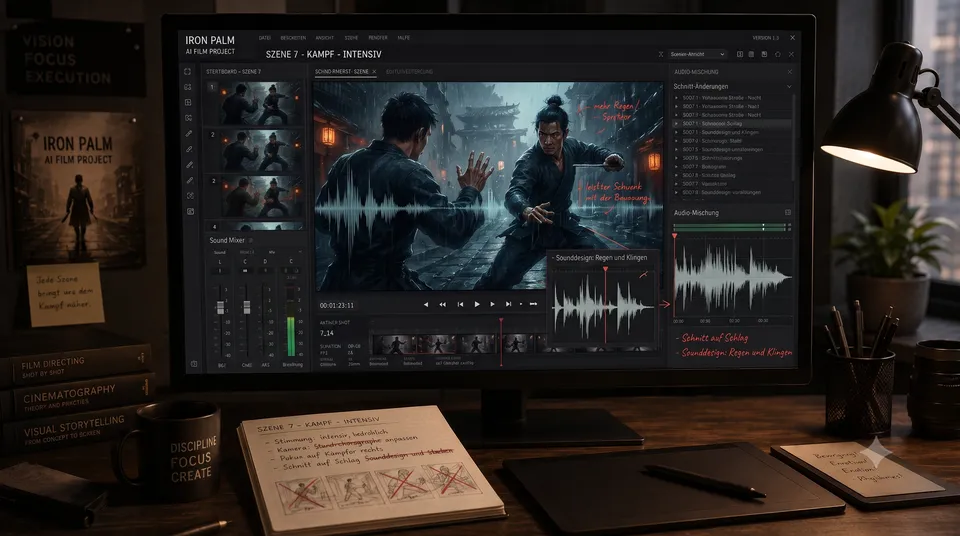Click the red marker above Audio-Mischung waveform

tap(675, 236)
